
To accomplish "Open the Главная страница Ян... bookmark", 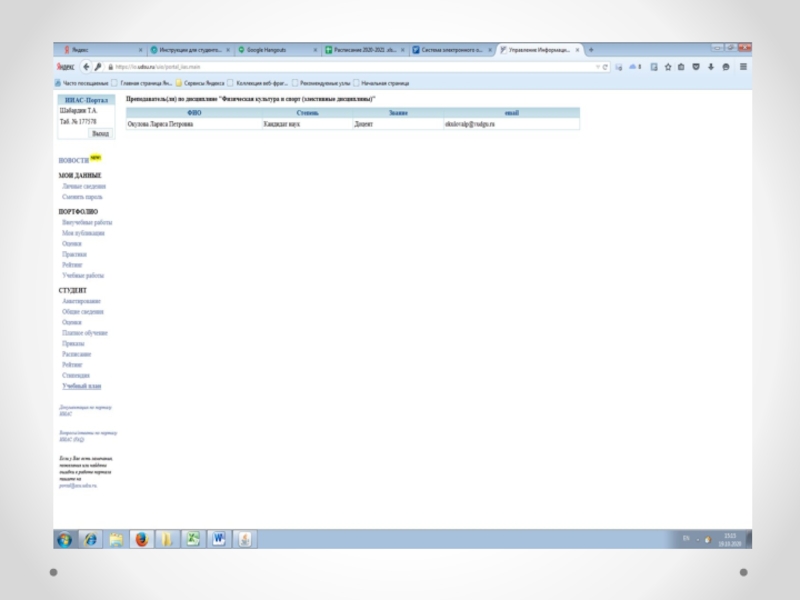I will [x=141, y=83].
